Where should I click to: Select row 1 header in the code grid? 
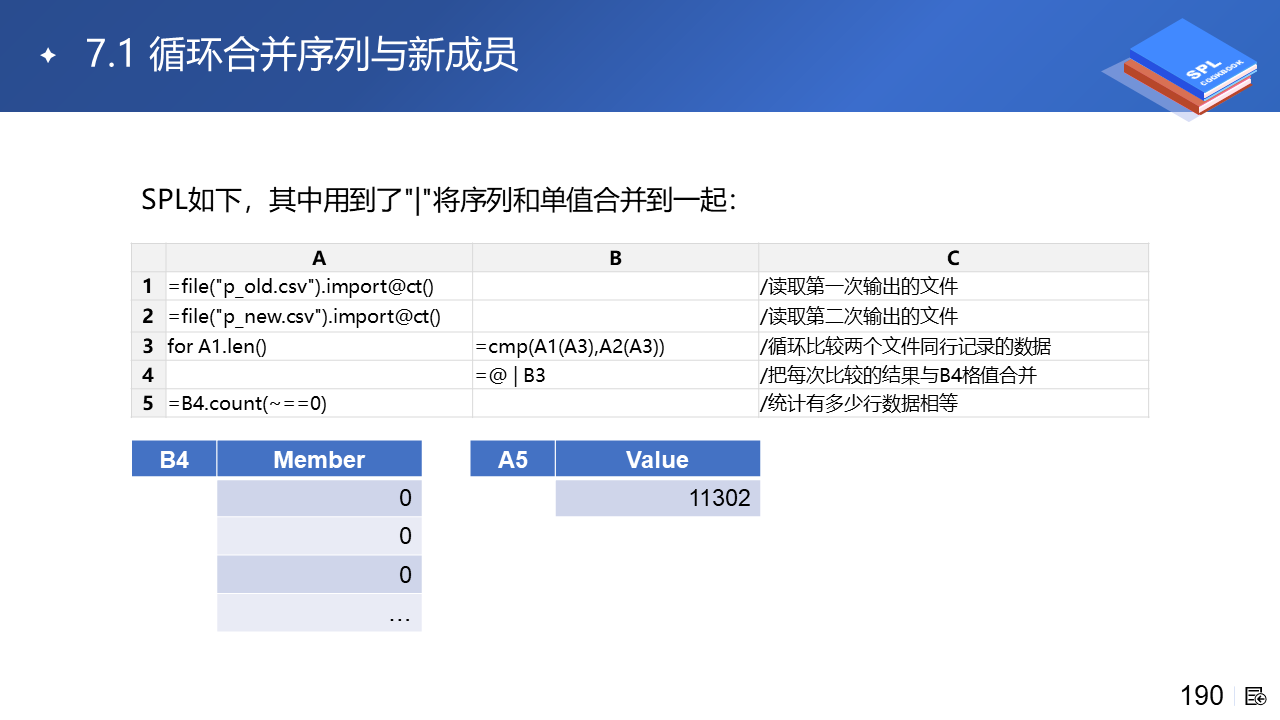point(148,287)
